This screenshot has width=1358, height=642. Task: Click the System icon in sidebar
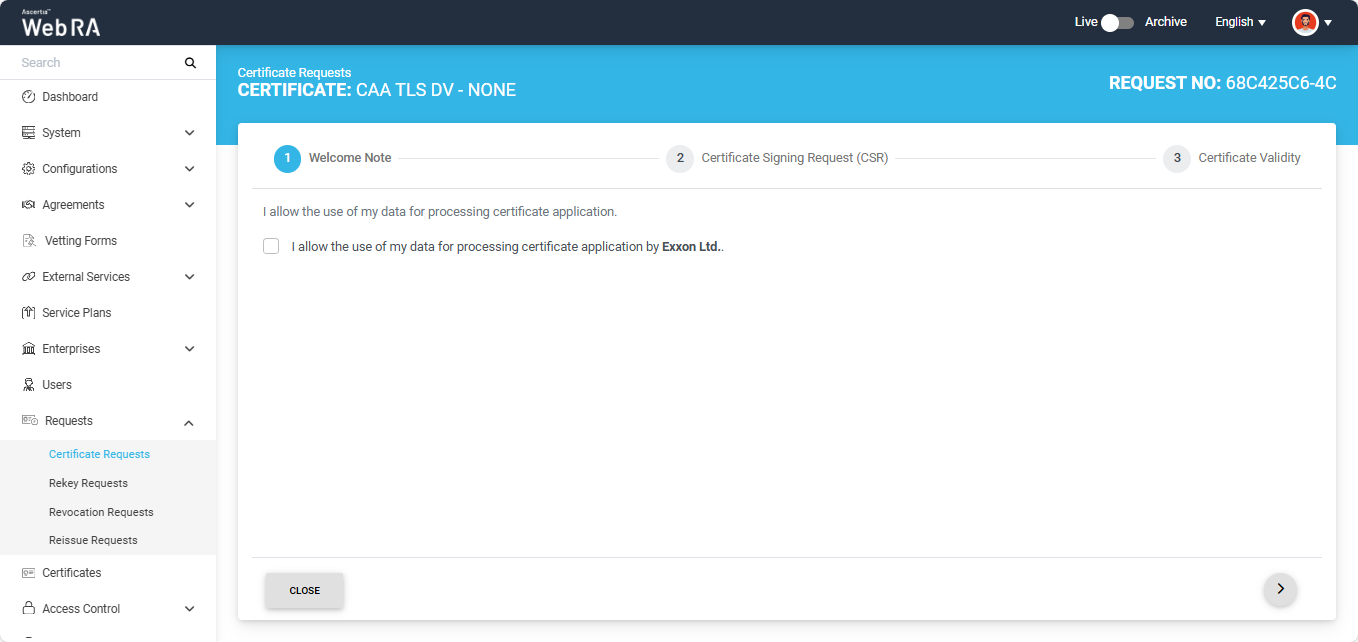28,133
